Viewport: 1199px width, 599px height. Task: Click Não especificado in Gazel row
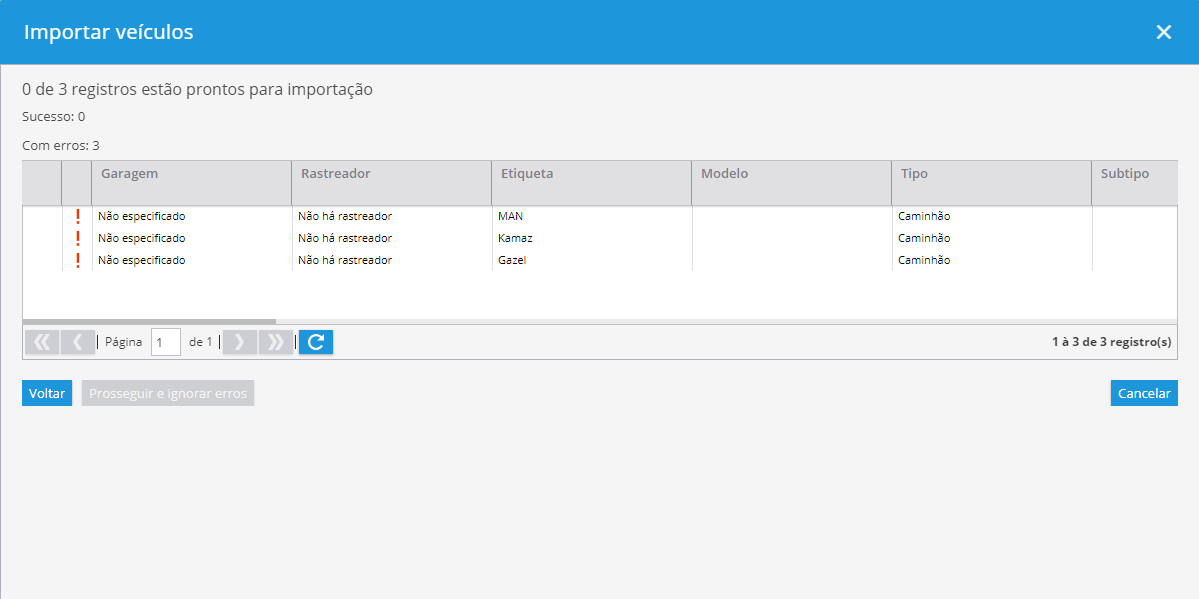click(x=141, y=261)
